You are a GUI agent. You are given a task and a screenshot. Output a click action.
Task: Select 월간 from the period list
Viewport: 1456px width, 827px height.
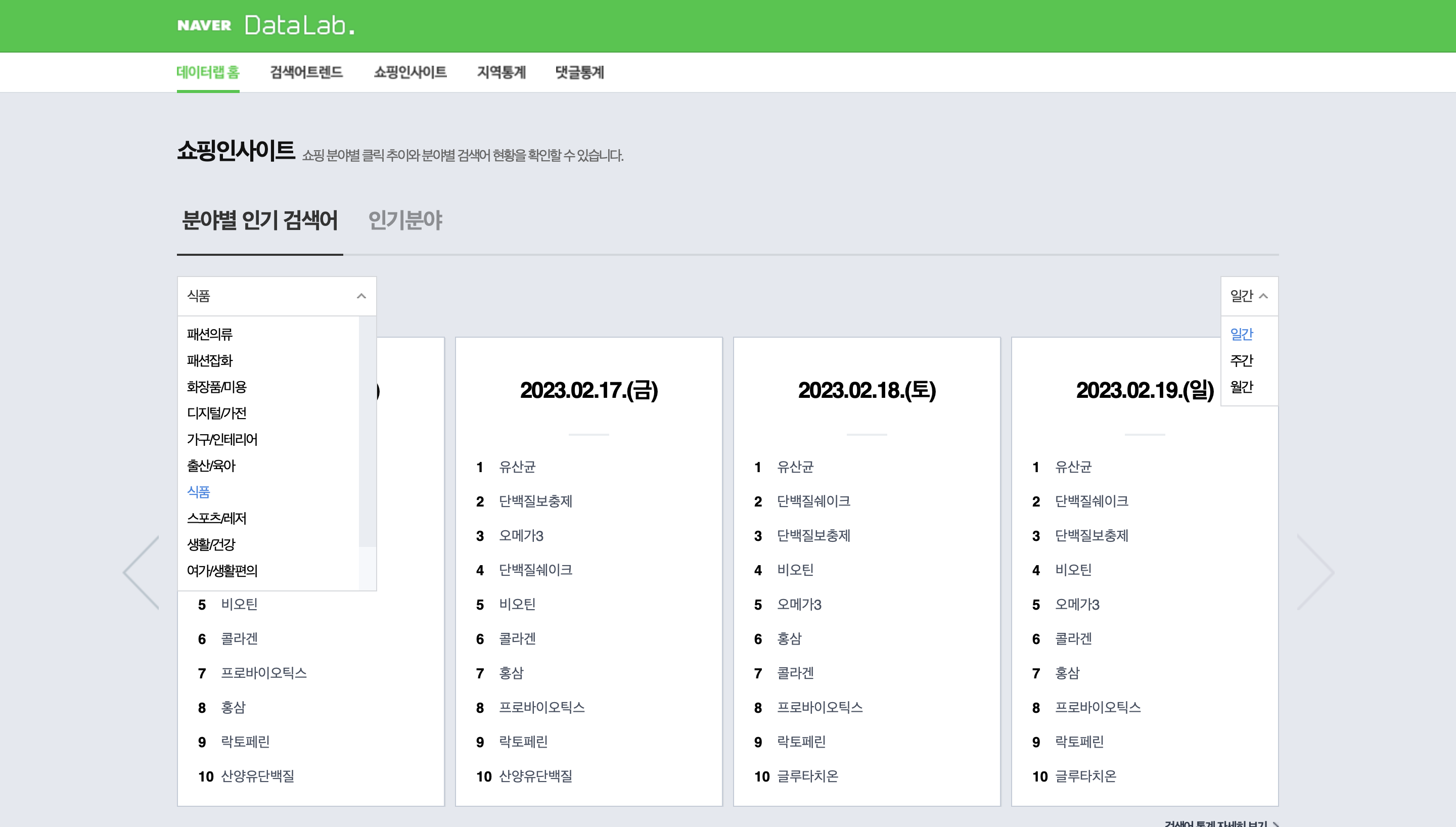(1241, 387)
